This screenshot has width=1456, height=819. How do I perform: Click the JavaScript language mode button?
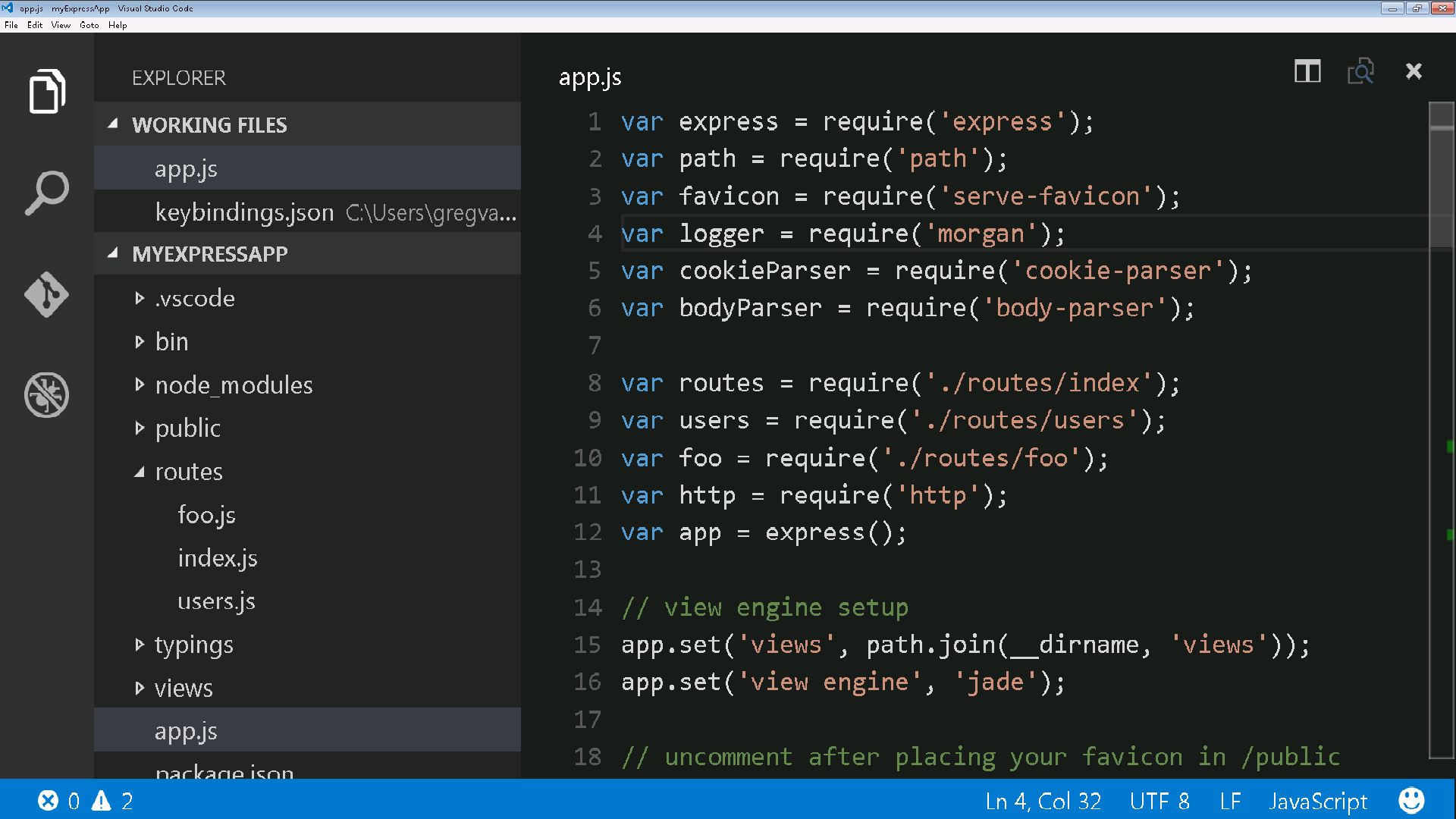(x=1318, y=801)
